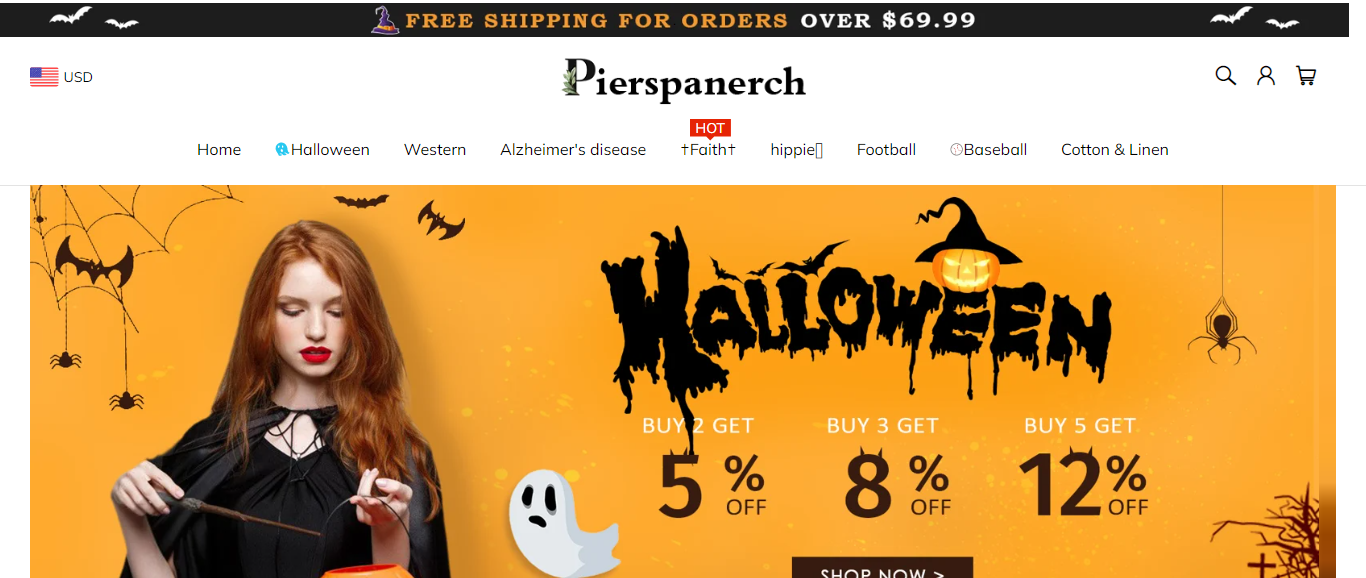Viewport: 1366px width, 578px height.
Task: Click the SHOP NOW button
Action: pyautogui.click(x=882, y=568)
